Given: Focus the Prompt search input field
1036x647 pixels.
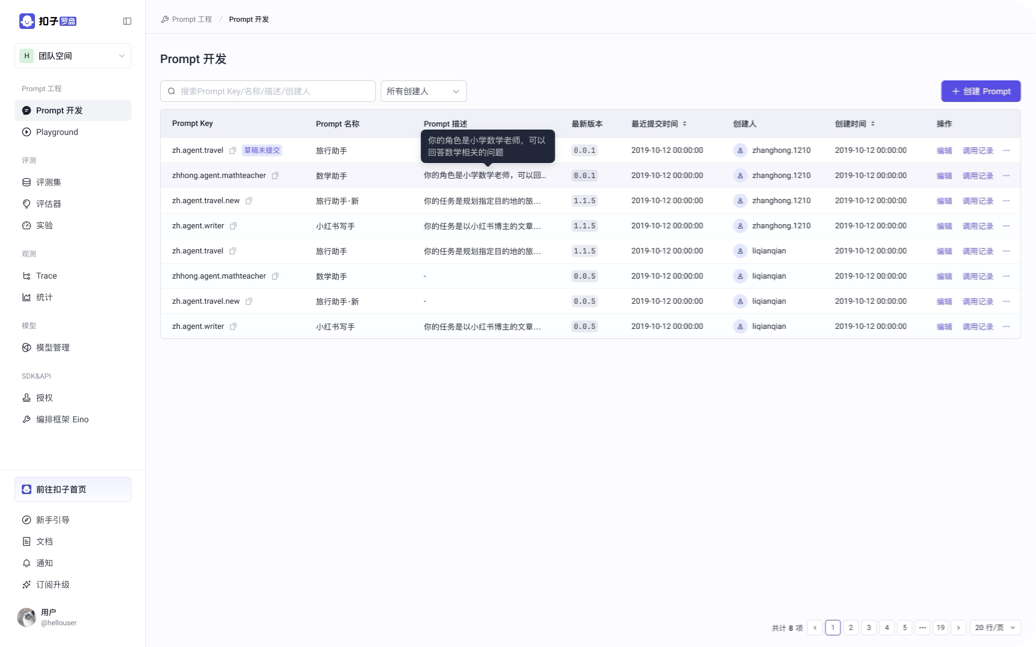Looking at the screenshot, I should coord(268,91).
